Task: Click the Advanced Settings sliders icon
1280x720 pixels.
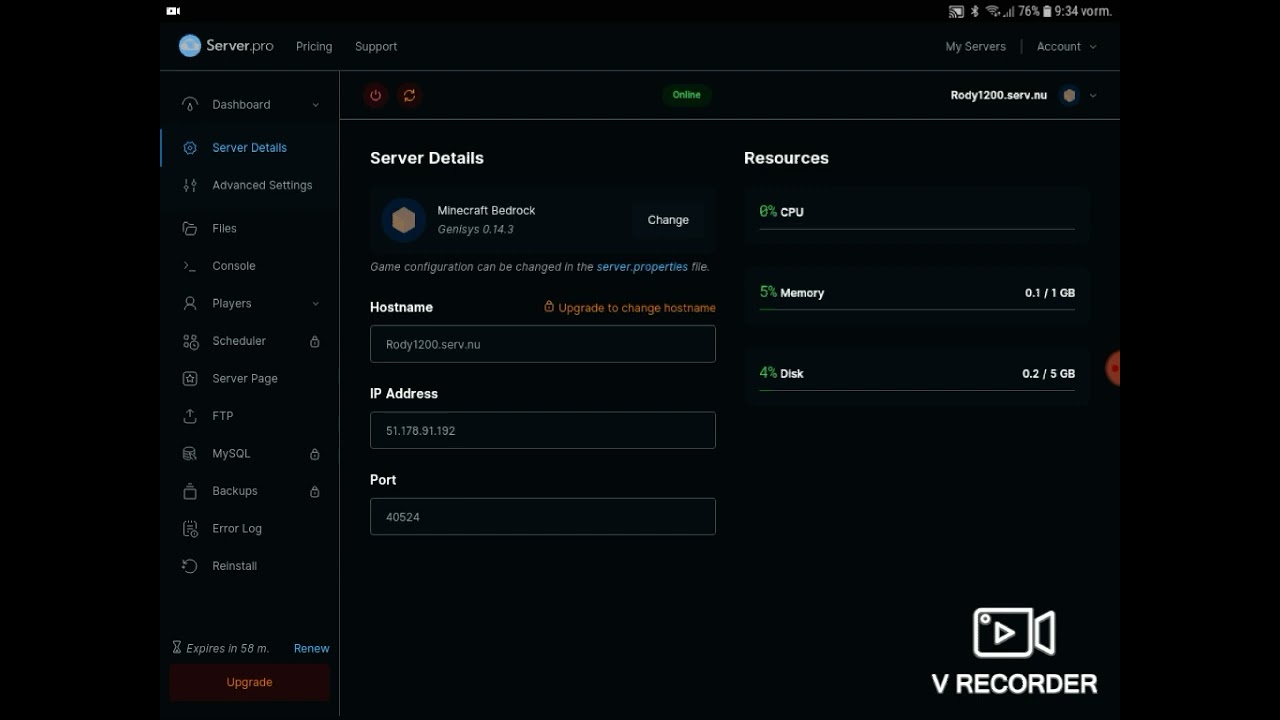Action: point(190,185)
